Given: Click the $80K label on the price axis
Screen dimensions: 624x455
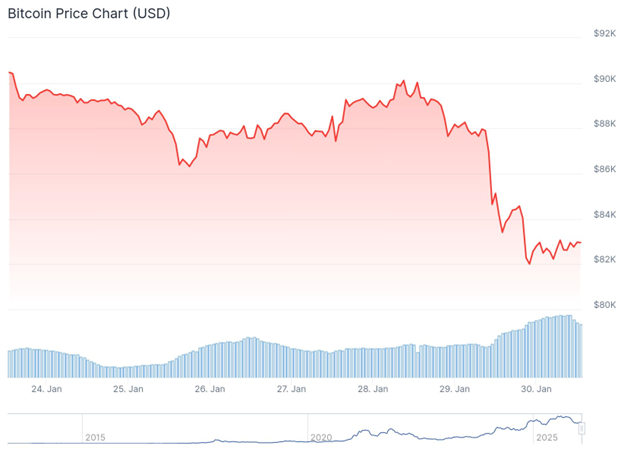Looking at the screenshot, I should click(x=604, y=304).
